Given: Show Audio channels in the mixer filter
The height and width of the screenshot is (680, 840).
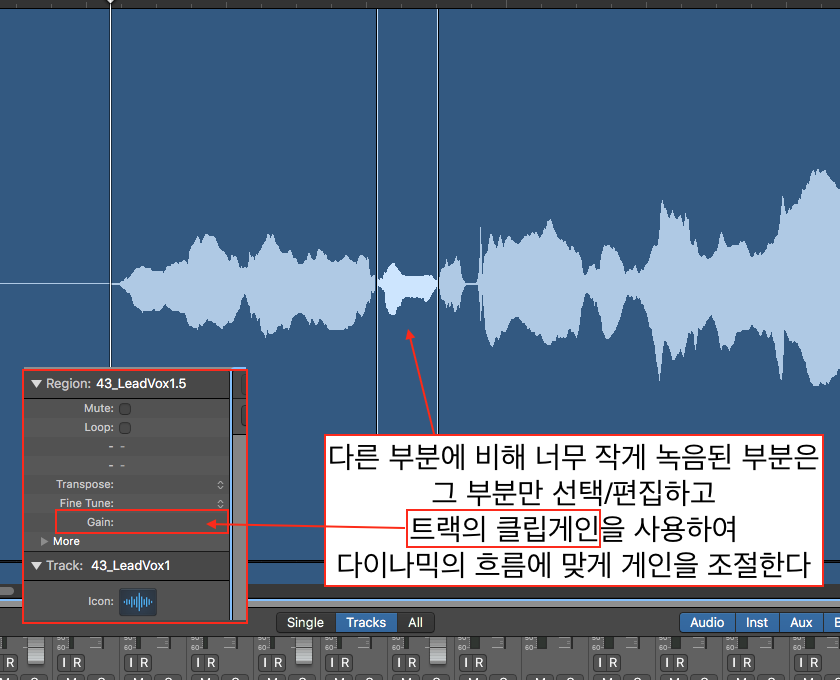Looking at the screenshot, I should point(707,622).
